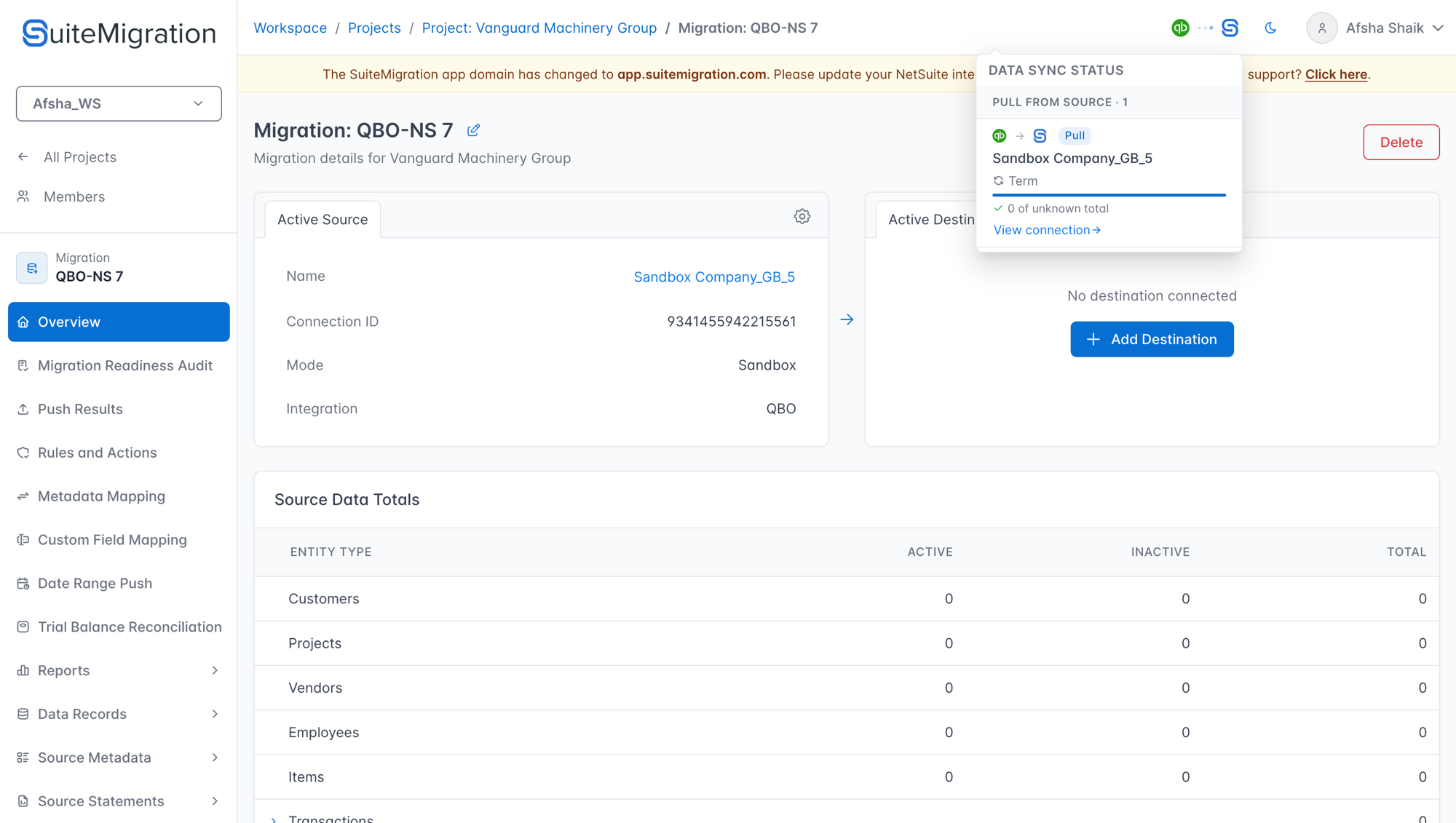Click the QuickBooks icon in pull popup

[x=1000, y=135]
